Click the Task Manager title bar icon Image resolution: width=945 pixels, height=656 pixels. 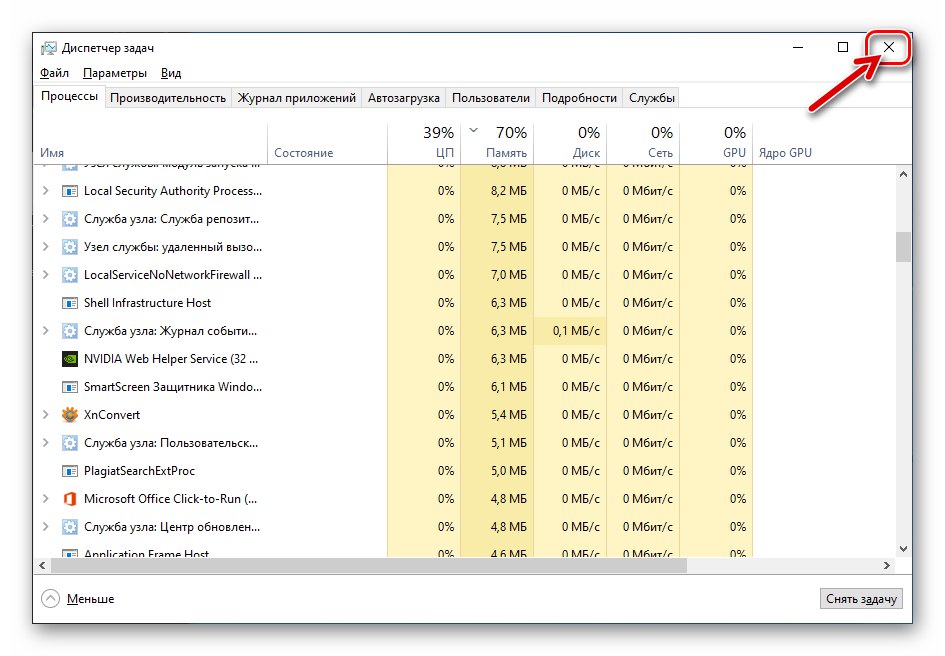pos(49,48)
